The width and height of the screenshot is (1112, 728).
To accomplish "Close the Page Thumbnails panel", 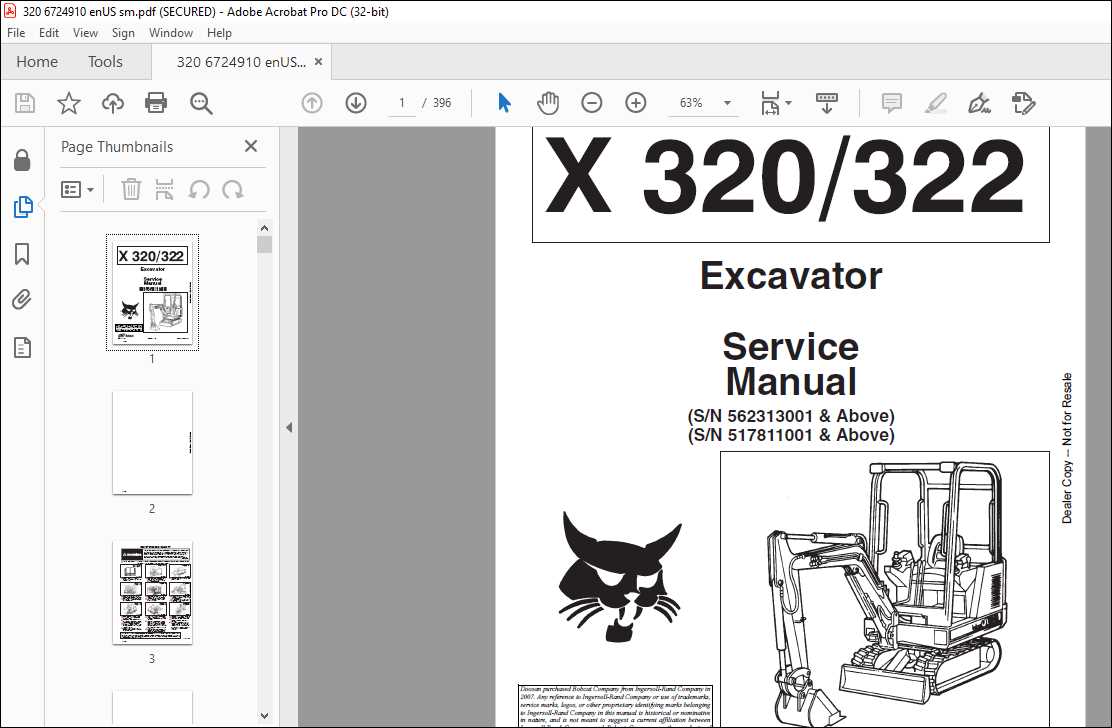I will [x=250, y=146].
